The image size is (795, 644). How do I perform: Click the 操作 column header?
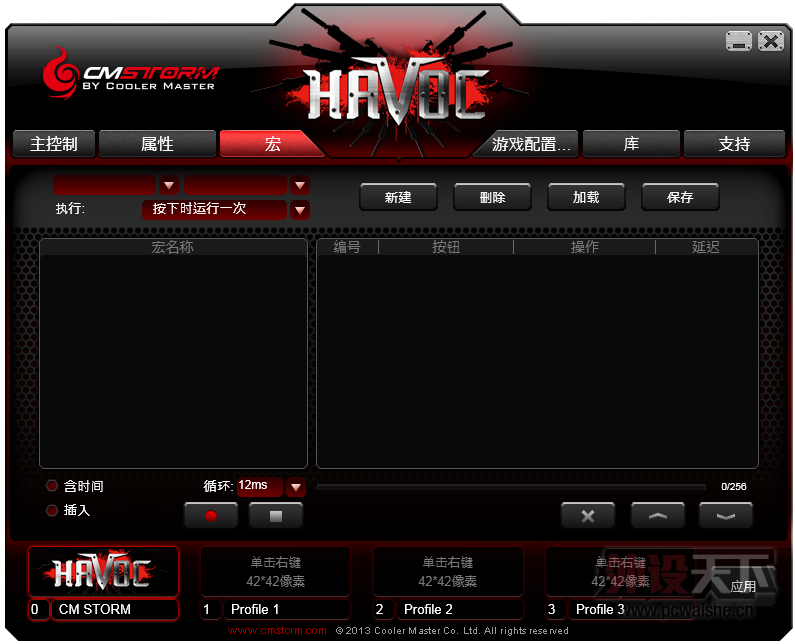pos(585,247)
